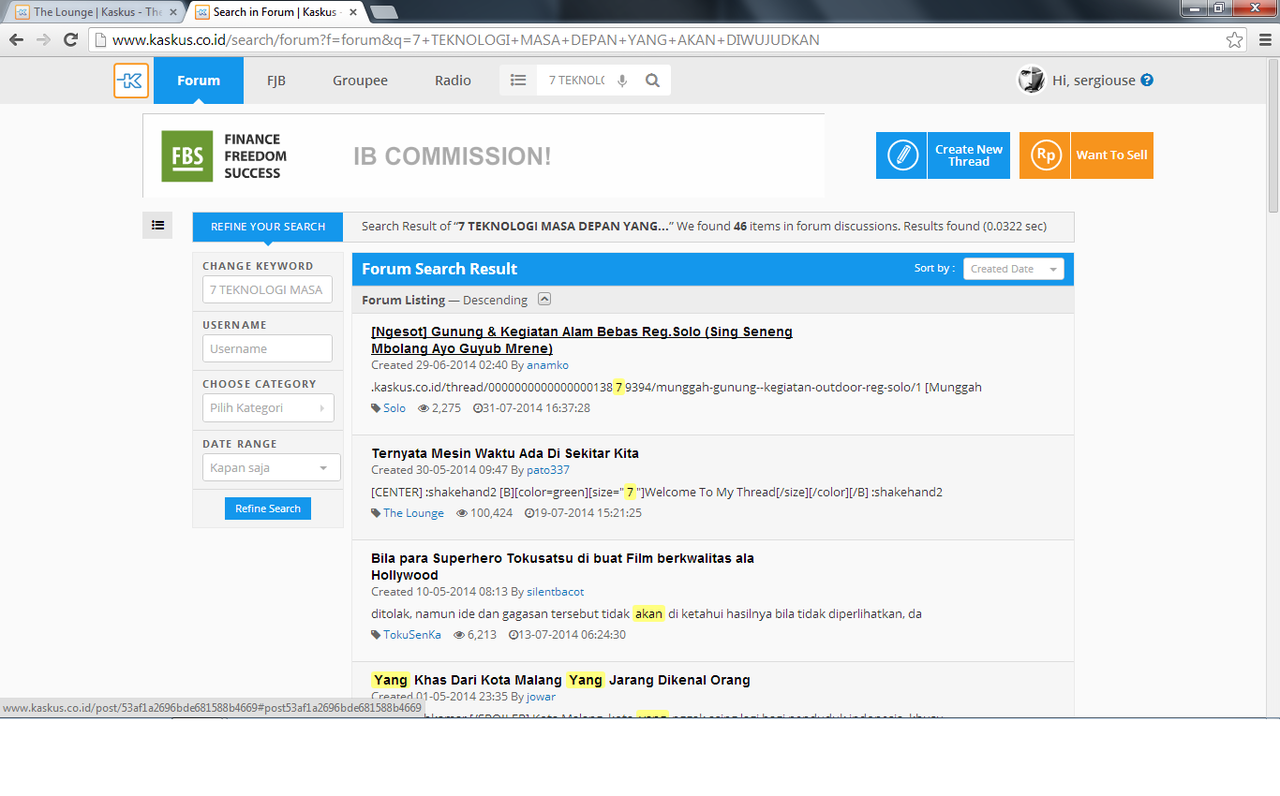
Task: Open the Ngesot Gunung thread title
Action: [582, 340]
